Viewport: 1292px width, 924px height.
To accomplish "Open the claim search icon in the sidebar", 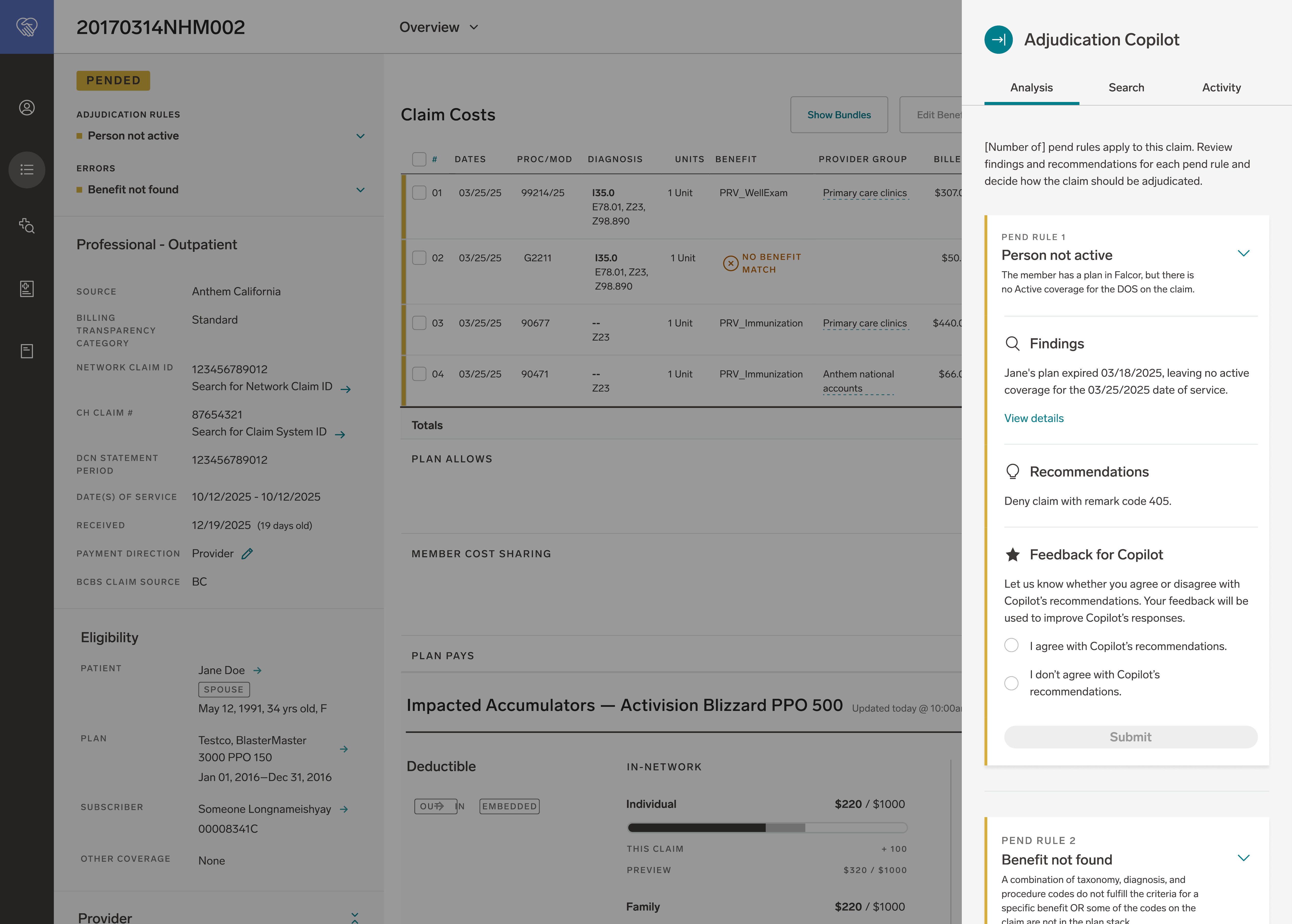I will (x=27, y=225).
